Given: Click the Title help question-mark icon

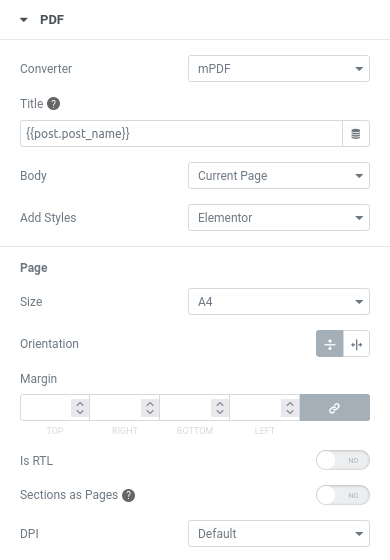Looking at the screenshot, I should tap(54, 104).
